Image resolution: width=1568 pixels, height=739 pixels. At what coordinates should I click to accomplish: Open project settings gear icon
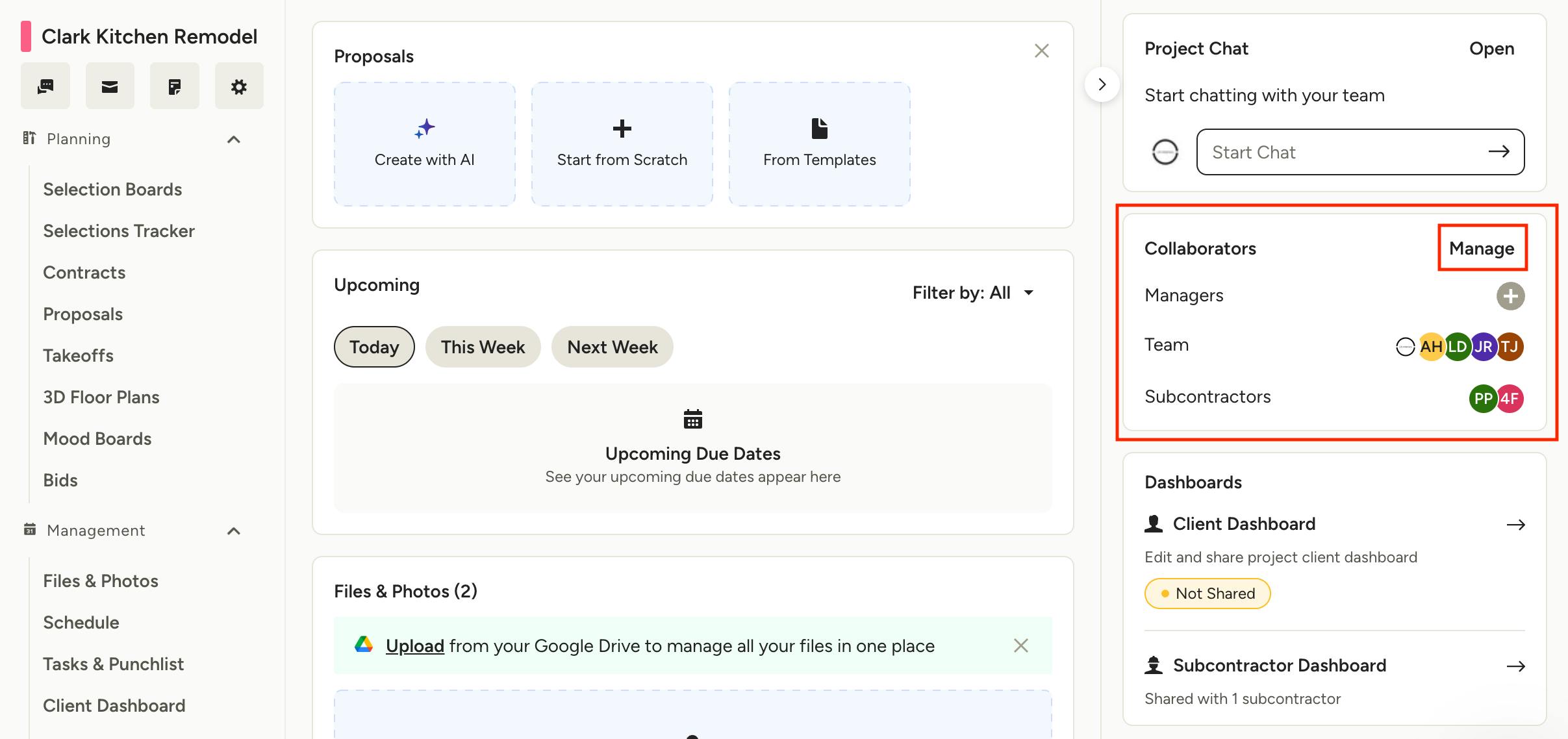(239, 86)
